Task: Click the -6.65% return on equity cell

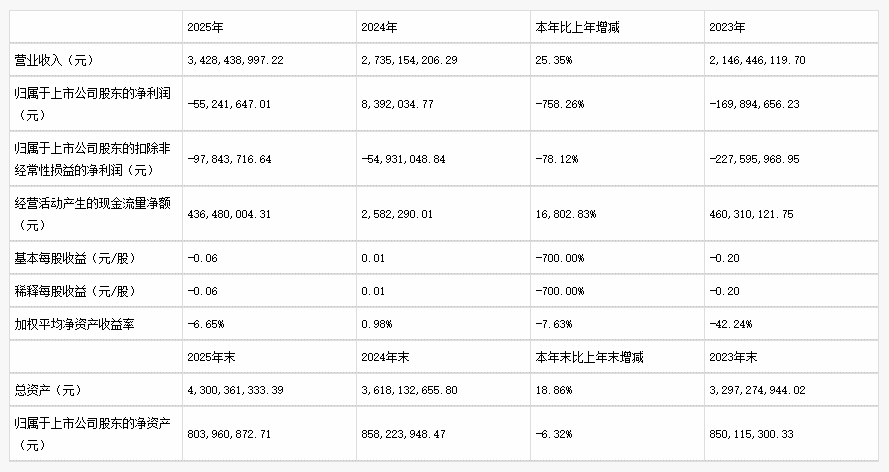Action: click(206, 324)
